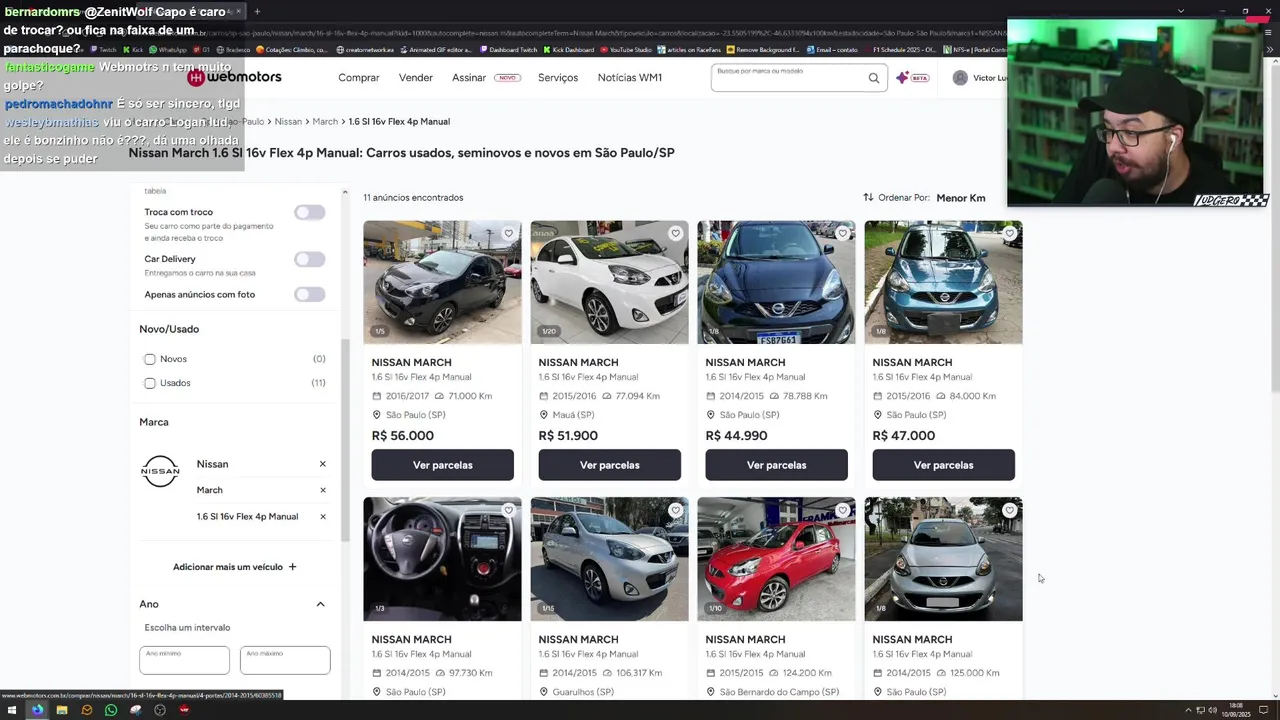Open black March photo priced R$ 56.000
The height and width of the screenshot is (720, 1280).
442,282
